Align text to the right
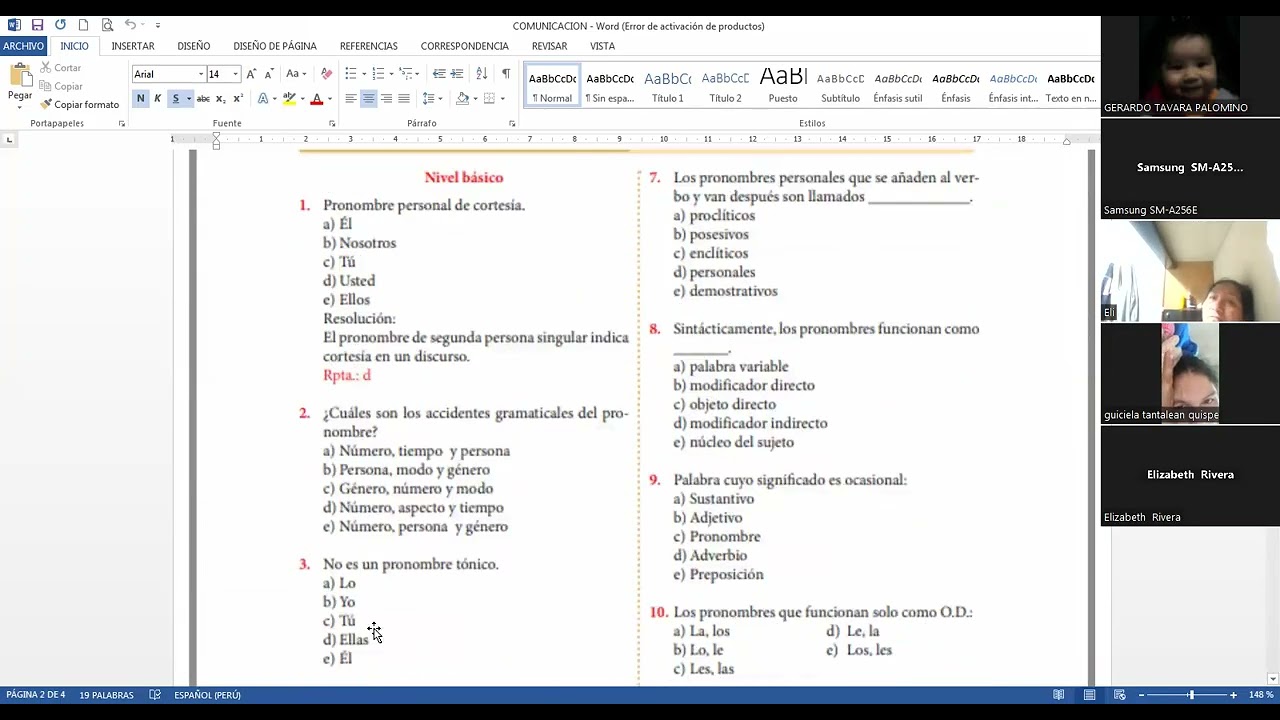Screen dimensions: 1280x720 coord(386,98)
